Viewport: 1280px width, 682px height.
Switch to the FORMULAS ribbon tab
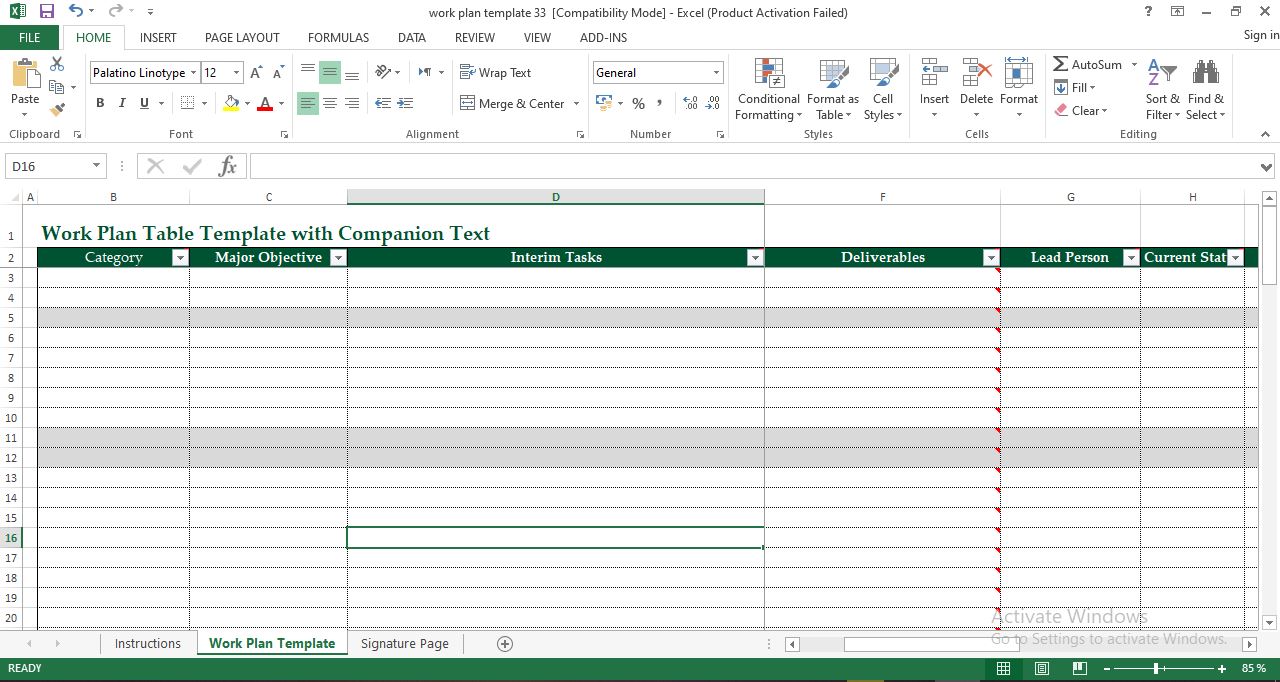pyautogui.click(x=338, y=38)
